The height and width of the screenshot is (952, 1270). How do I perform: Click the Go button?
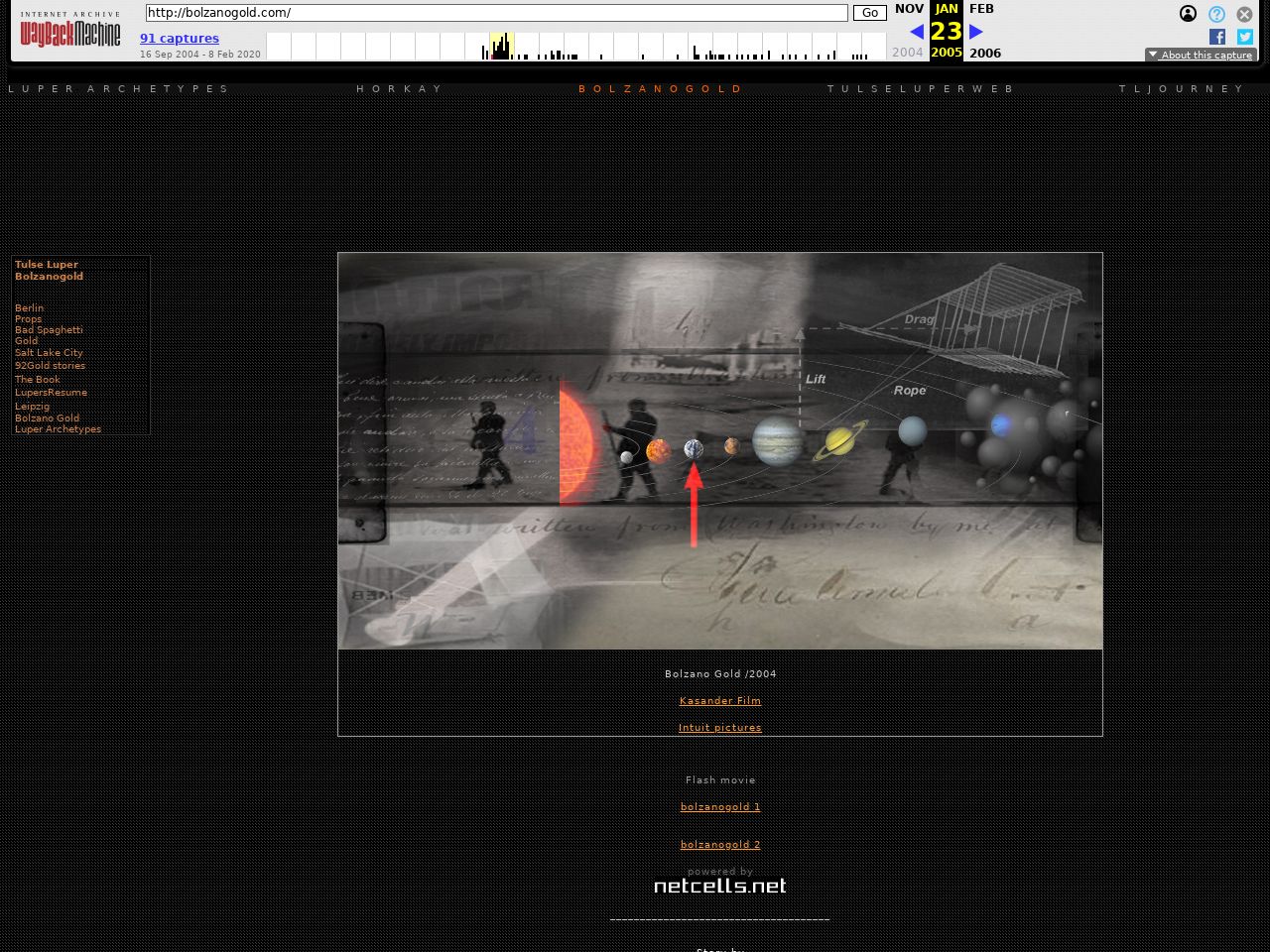click(869, 13)
